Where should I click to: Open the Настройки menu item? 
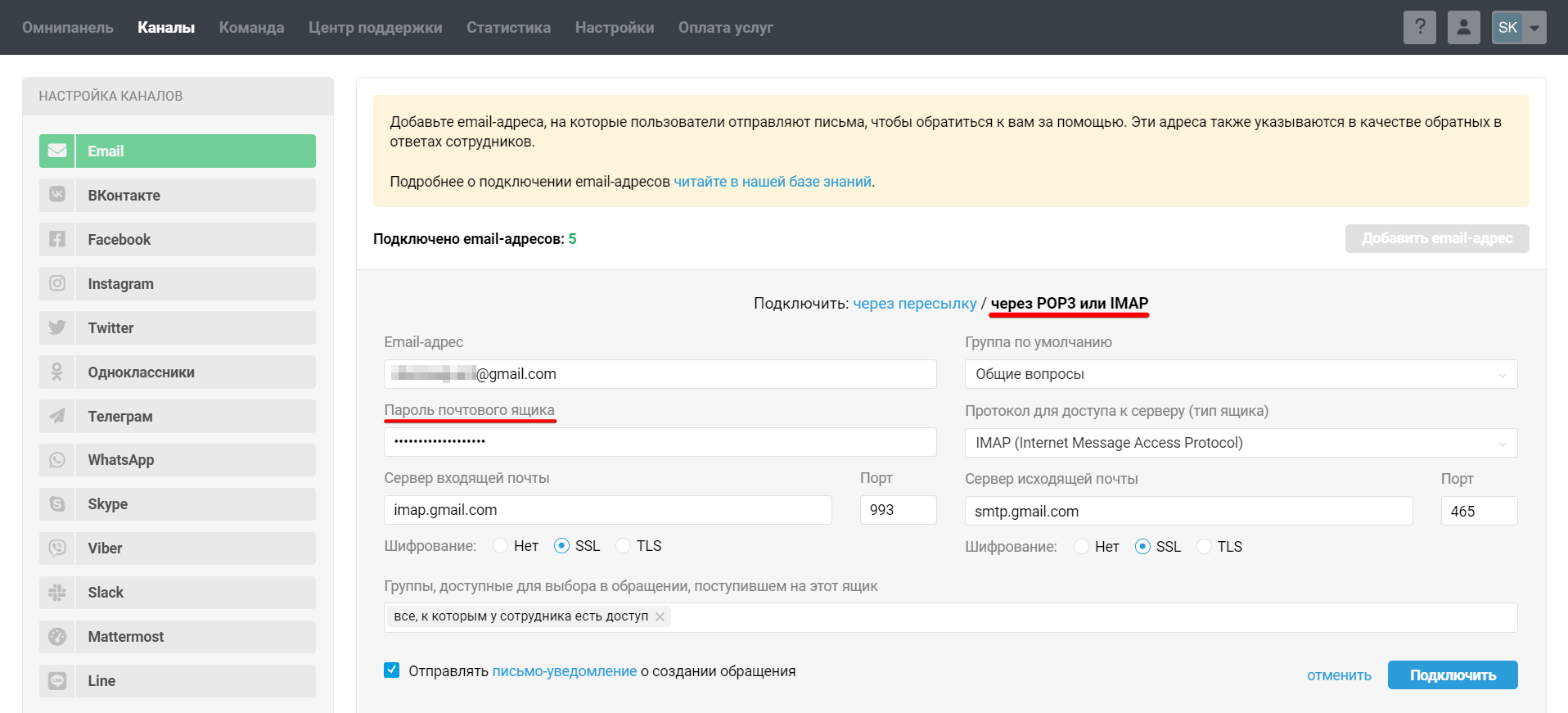point(614,27)
